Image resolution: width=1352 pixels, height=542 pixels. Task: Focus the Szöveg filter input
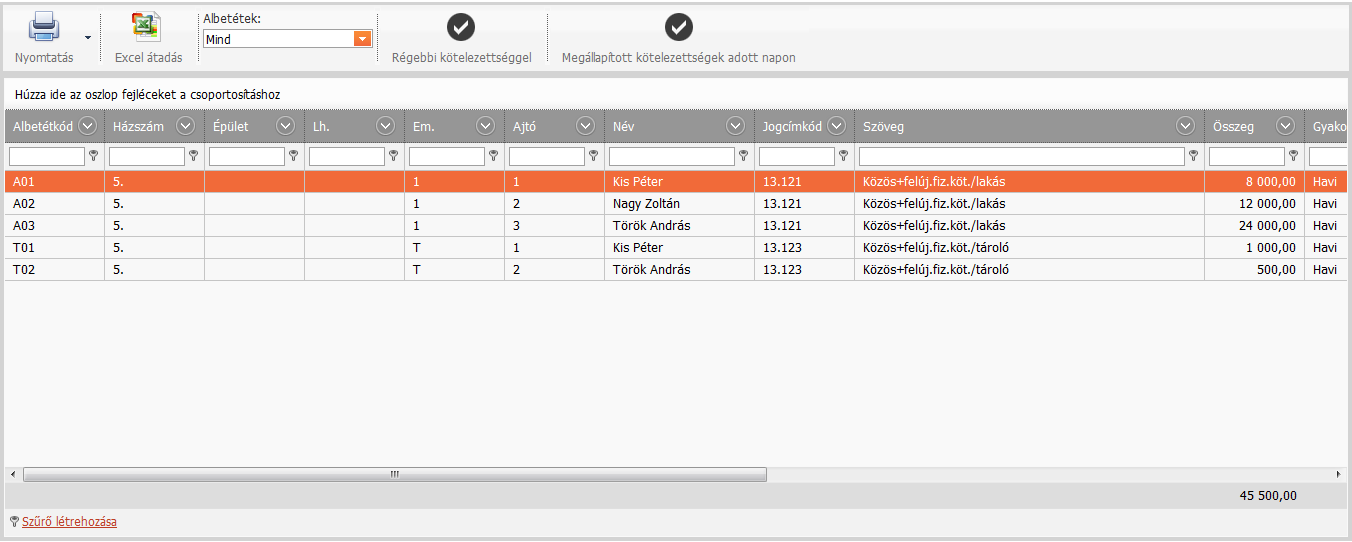[x=1022, y=157]
